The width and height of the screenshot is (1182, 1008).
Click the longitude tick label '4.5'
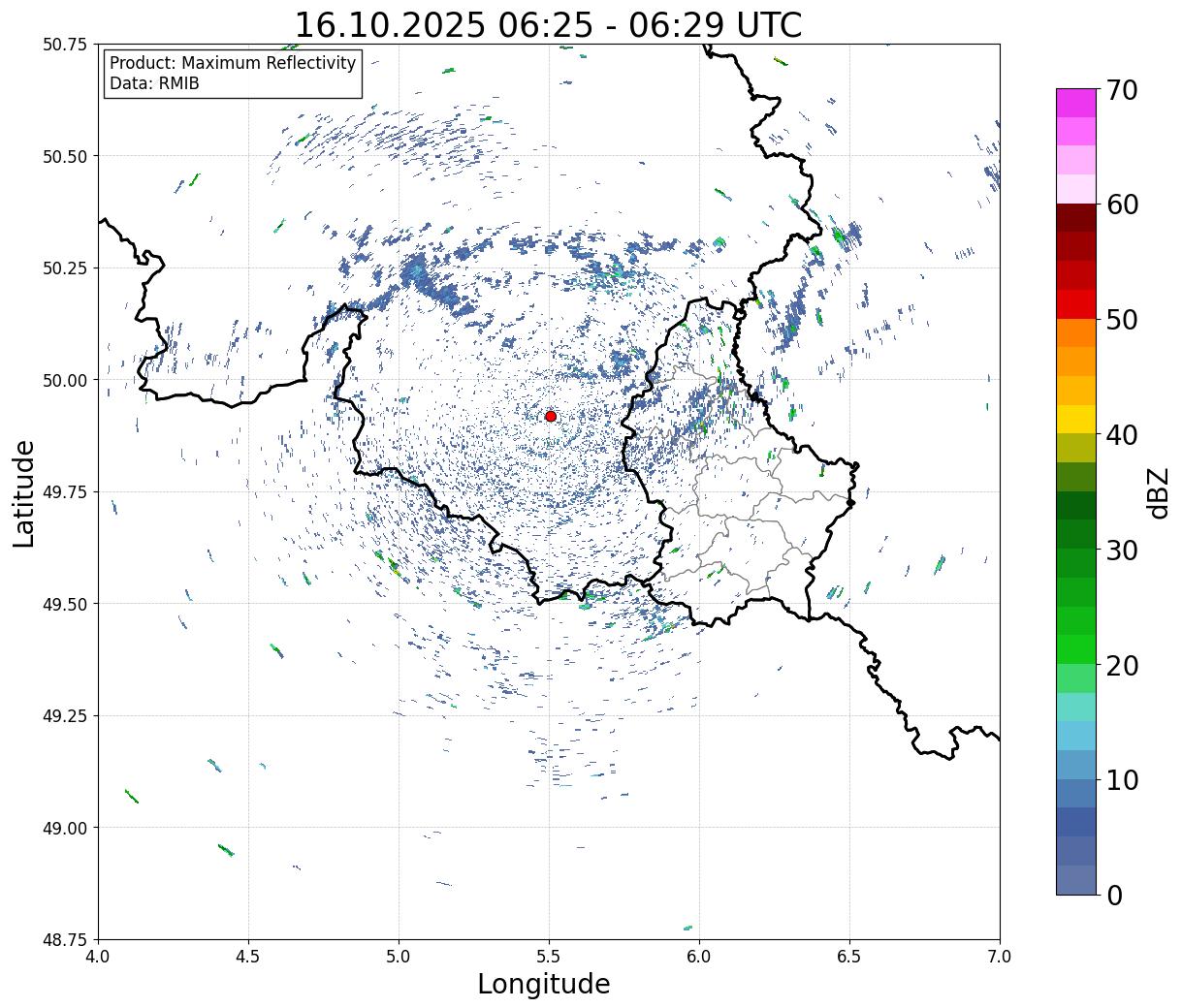[248, 957]
